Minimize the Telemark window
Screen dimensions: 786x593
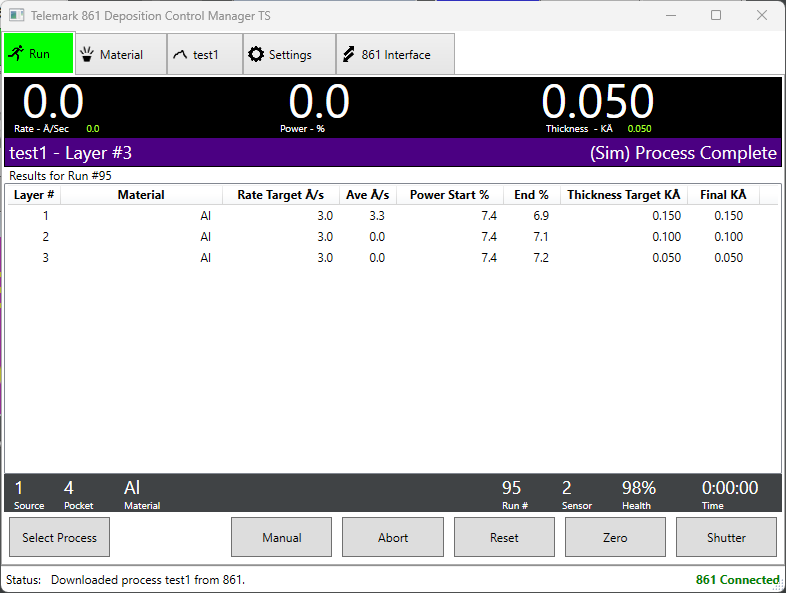click(x=671, y=16)
